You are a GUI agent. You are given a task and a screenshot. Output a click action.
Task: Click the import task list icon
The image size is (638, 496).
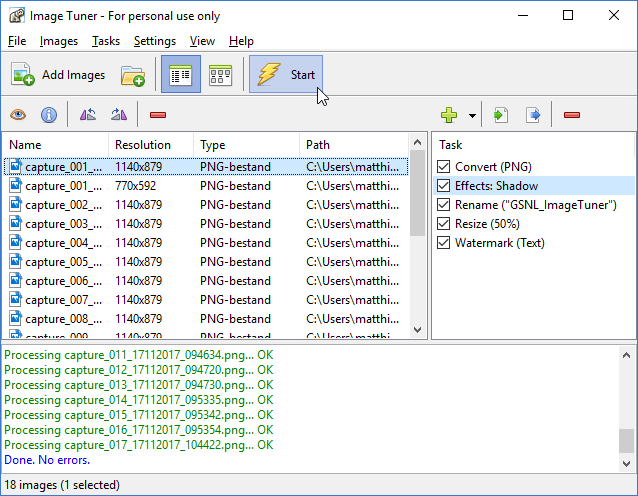click(x=501, y=115)
